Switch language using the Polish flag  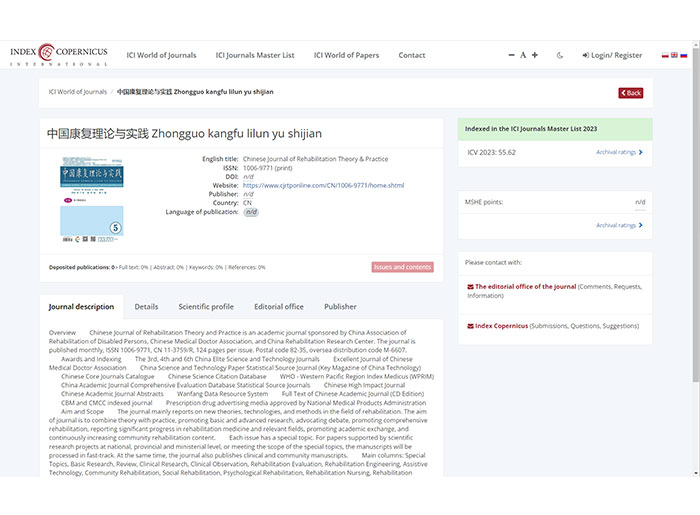pyautogui.click(x=665, y=55)
